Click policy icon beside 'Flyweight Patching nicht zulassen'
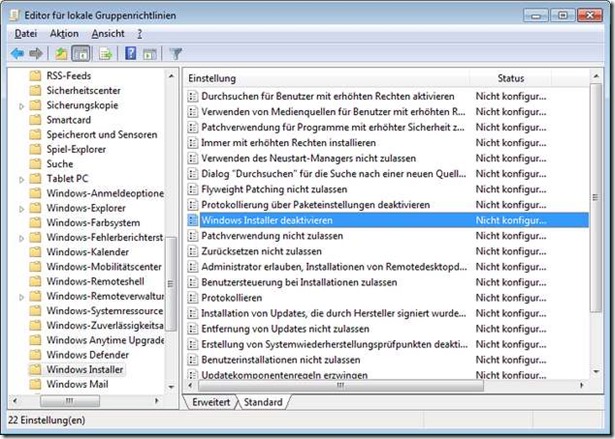The height and width of the screenshot is (439, 615). 192,189
